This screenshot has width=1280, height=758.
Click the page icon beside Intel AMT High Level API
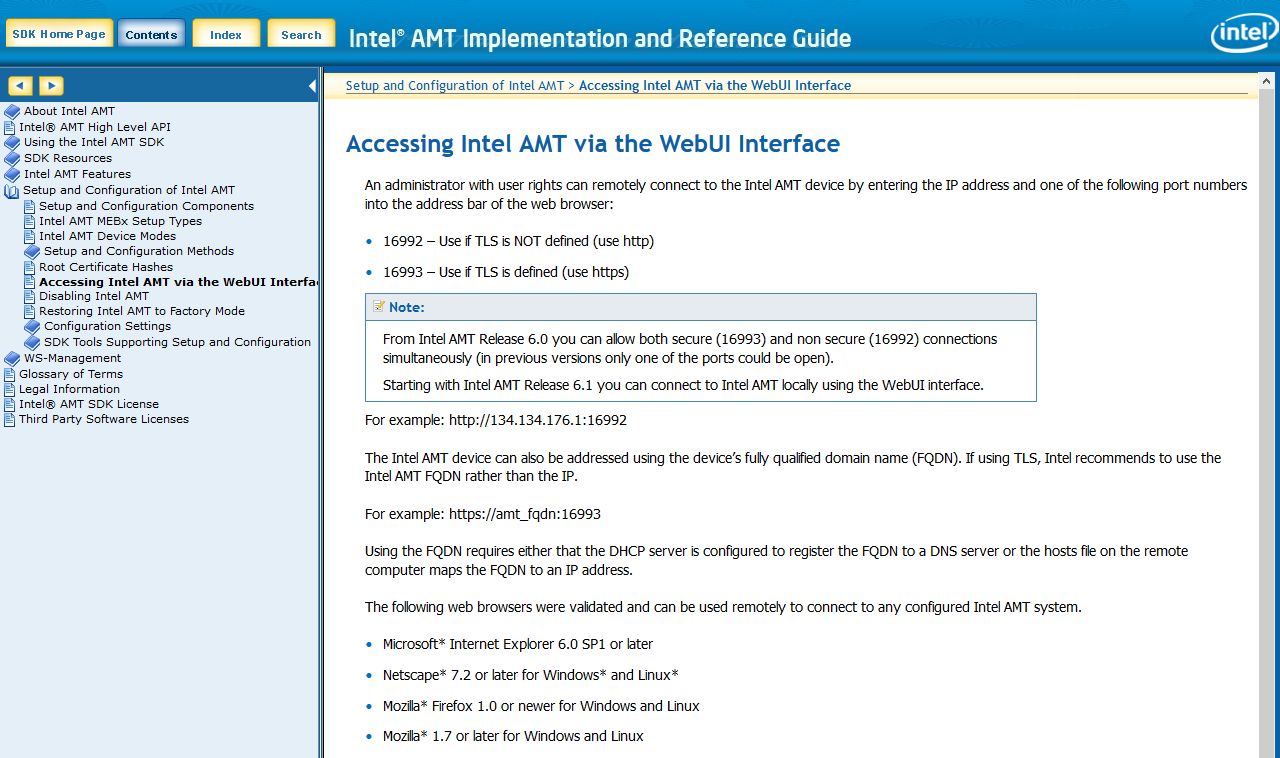[10, 127]
